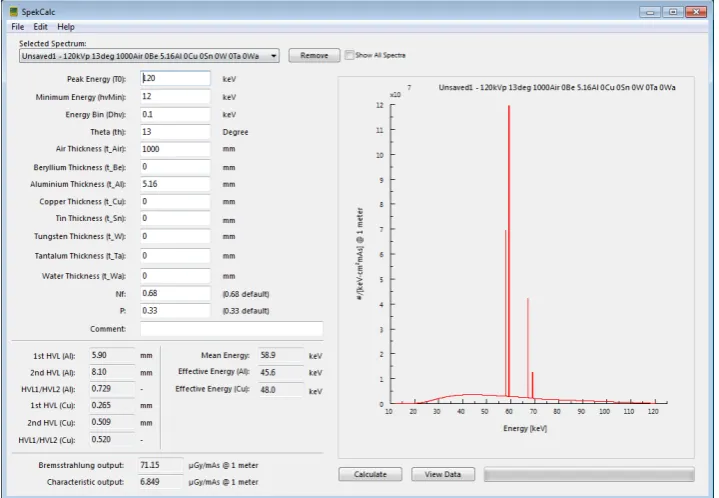Enable the Show All Spectra checkbox

349,55
